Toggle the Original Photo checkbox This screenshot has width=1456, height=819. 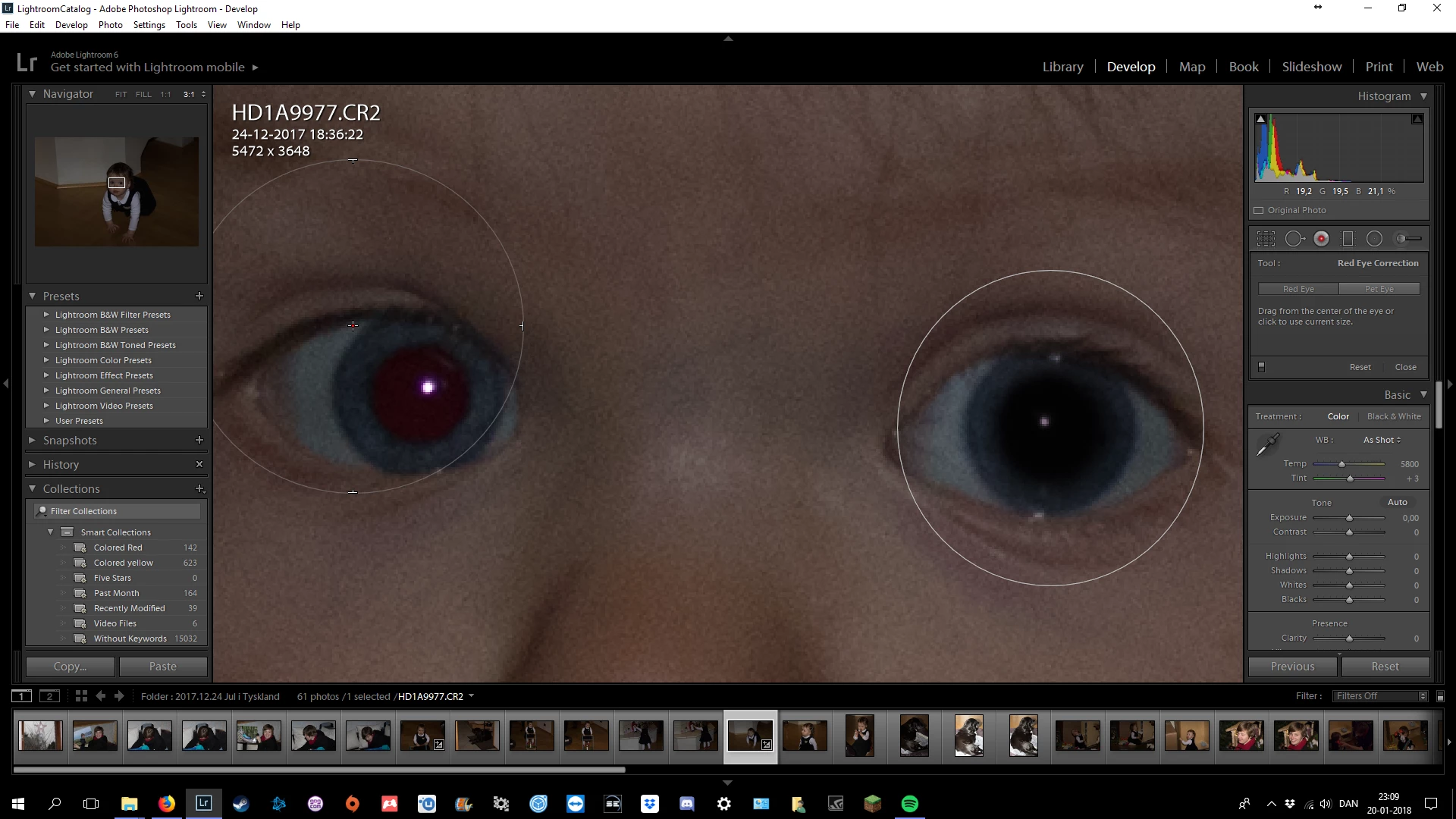point(1259,211)
